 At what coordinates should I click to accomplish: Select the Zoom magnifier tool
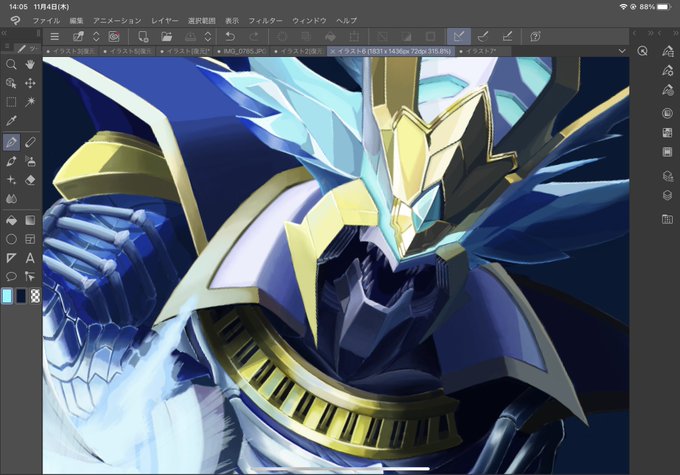click(x=11, y=65)
